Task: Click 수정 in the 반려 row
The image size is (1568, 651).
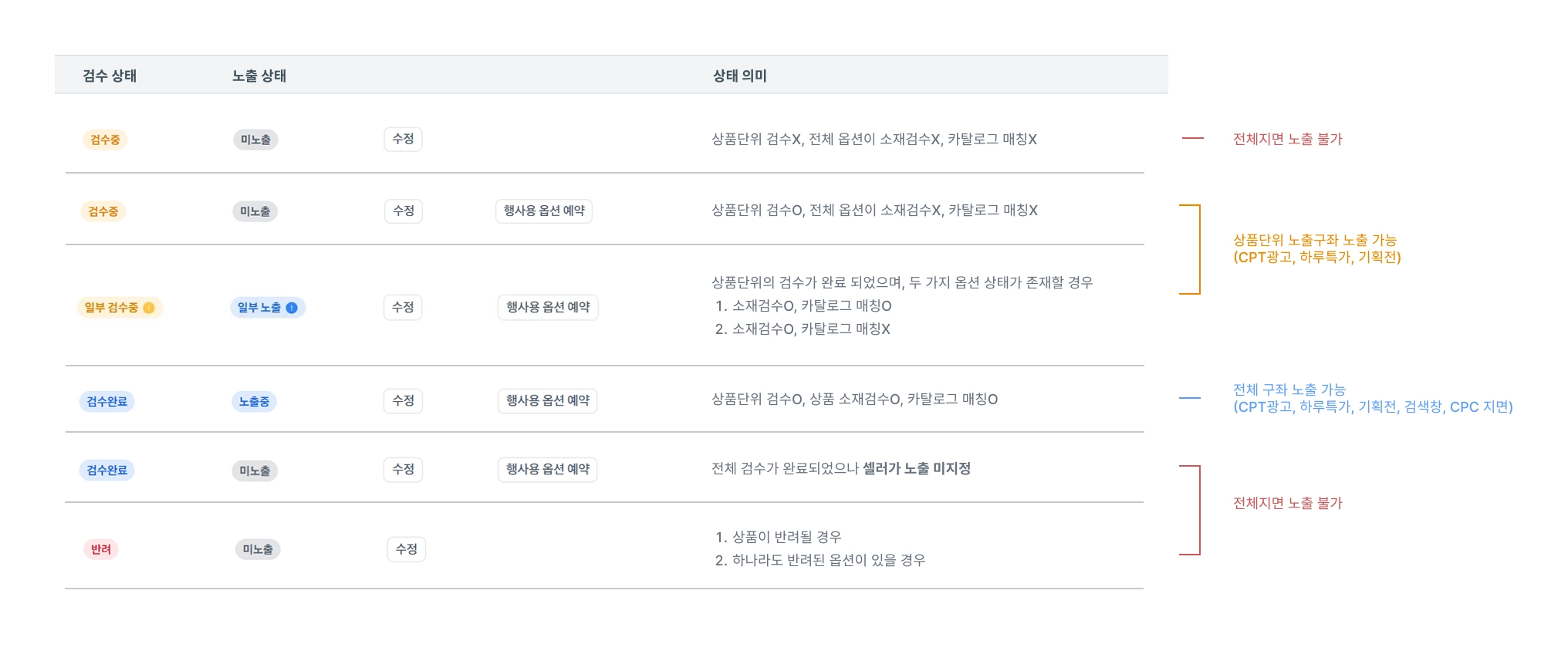Action: 406,549
